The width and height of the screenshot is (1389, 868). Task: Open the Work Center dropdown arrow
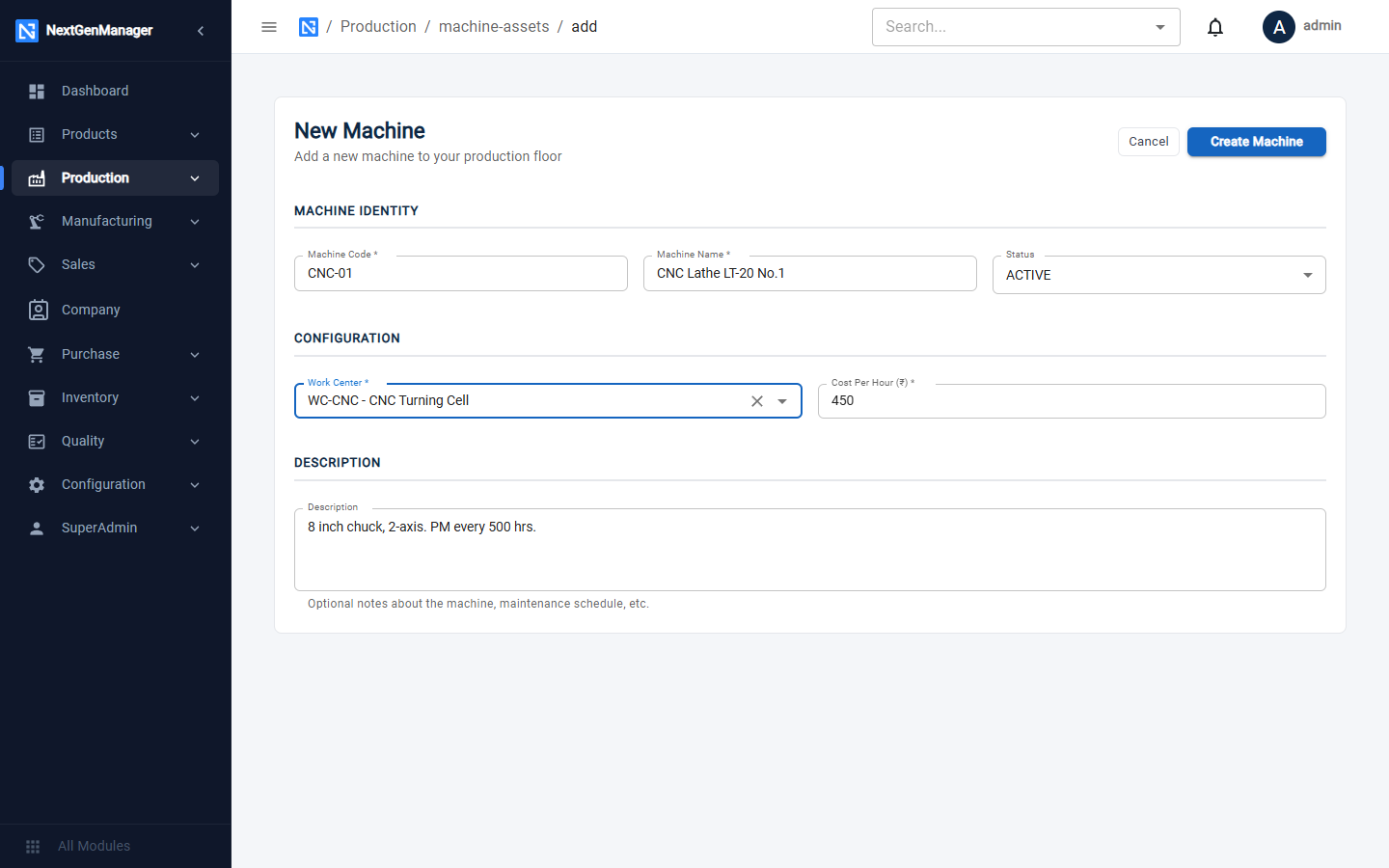point(782,401)
